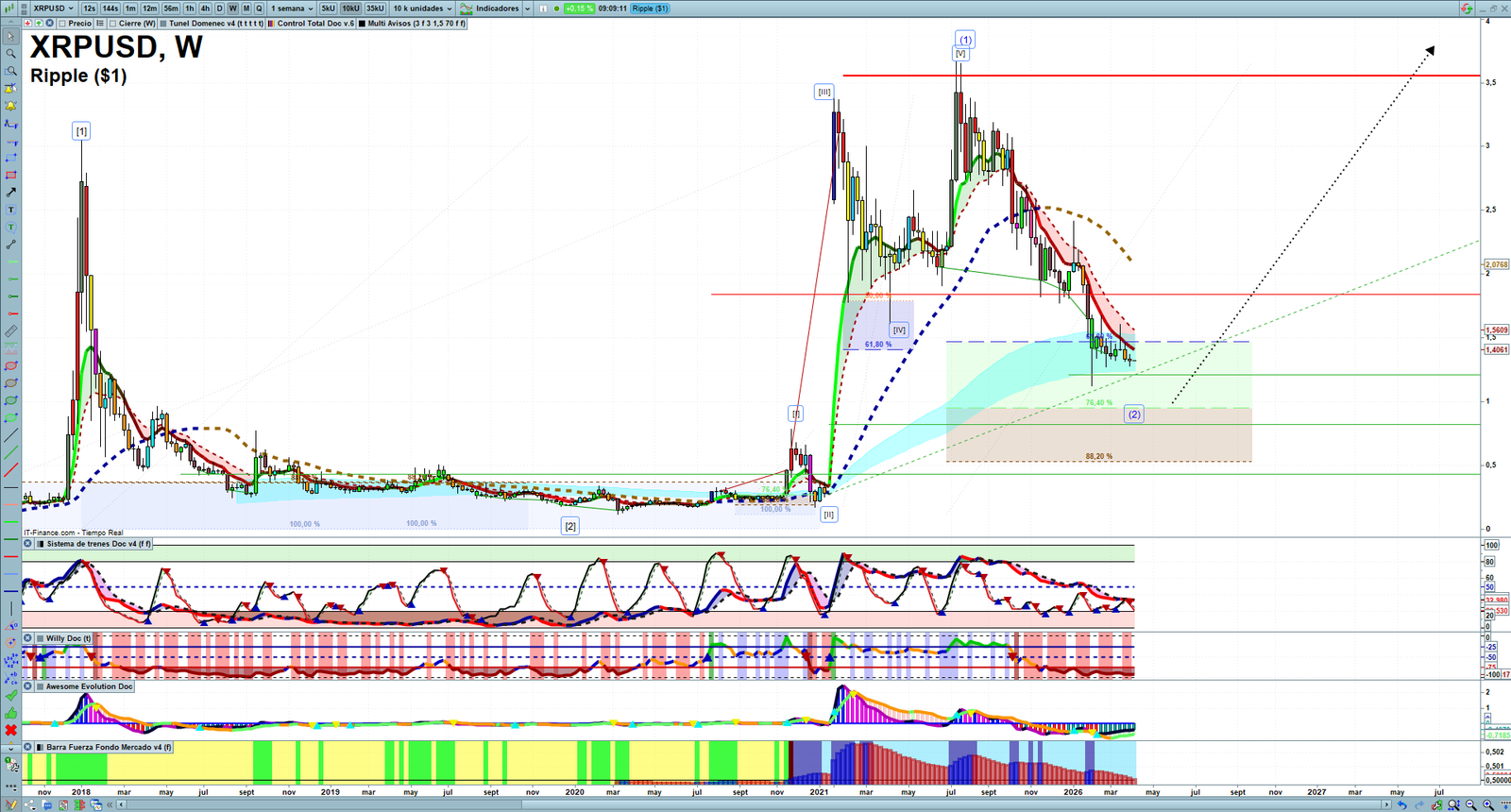Click the green checkmark icon in left toolbar
Image resolution: width=1511 pixels, height=812 pixels.
point(10,696)
